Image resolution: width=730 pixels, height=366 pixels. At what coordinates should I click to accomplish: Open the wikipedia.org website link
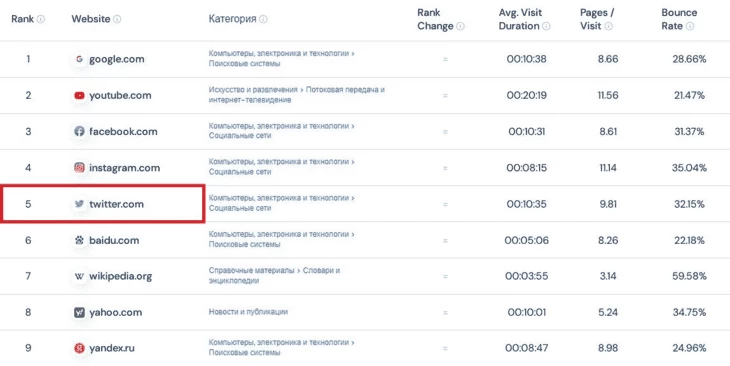[x=121, y=276]
